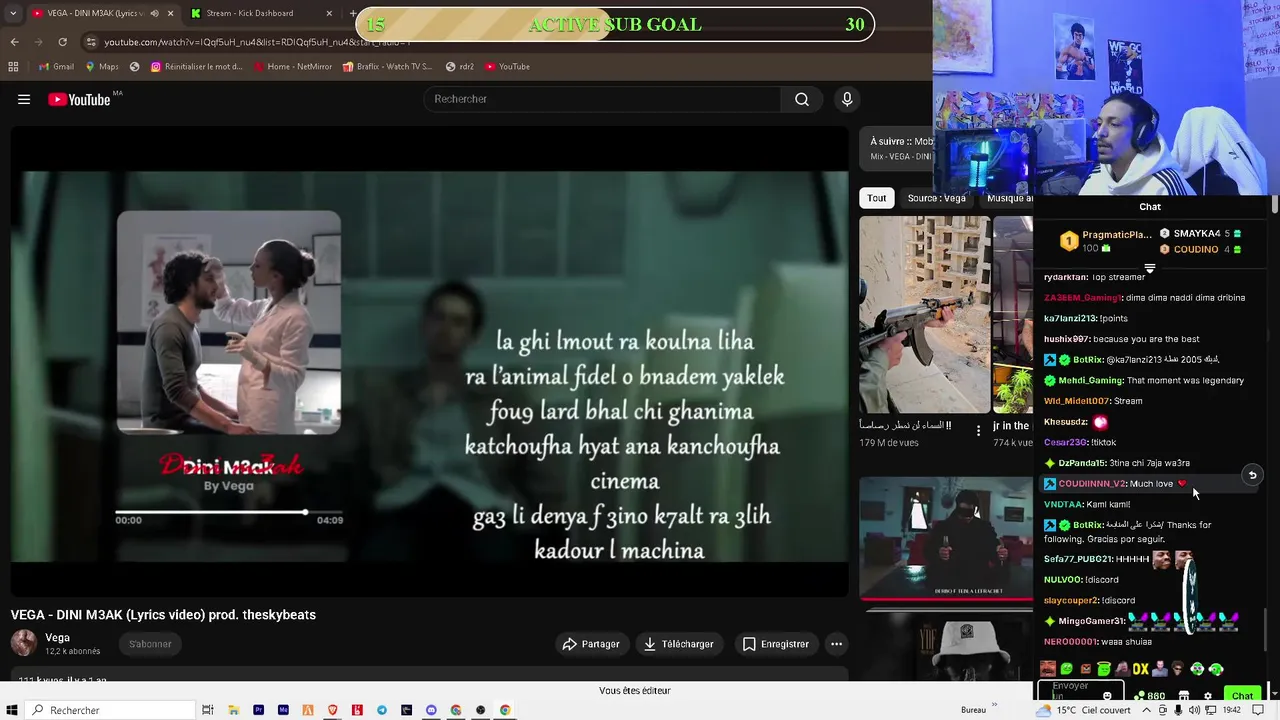Open the three-dot options for the rifle video
Screen dimensions: 1280x720
tap(979, 431)
